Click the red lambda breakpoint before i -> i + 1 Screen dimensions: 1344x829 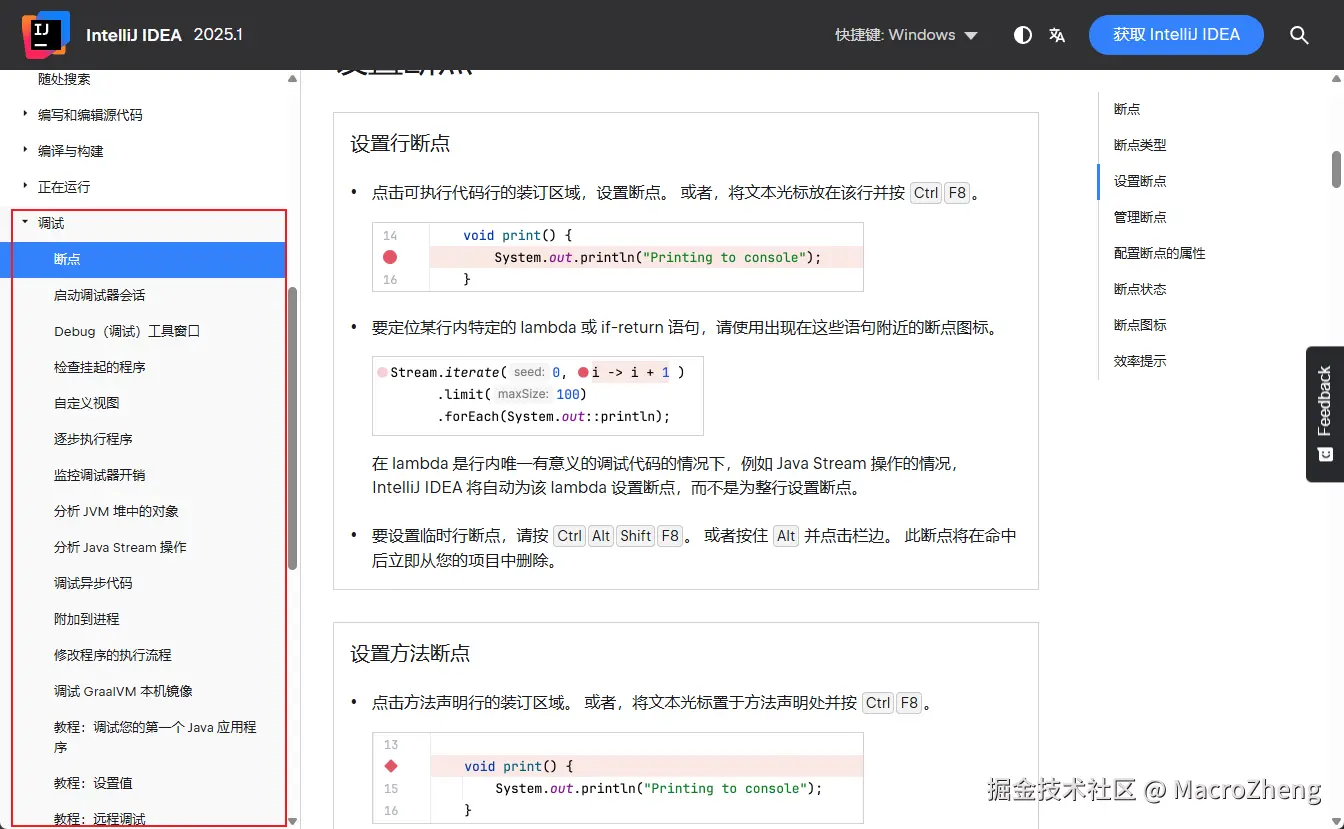pos(583,372)
